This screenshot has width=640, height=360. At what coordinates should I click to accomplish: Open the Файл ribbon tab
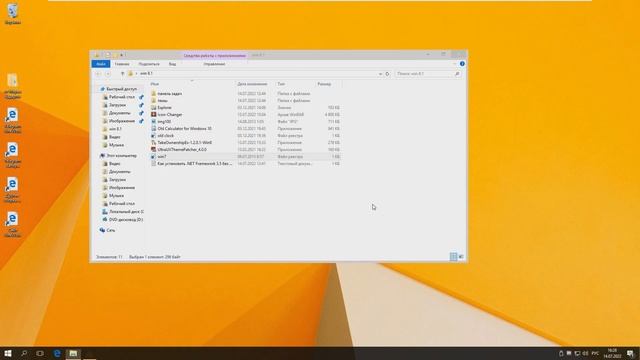click(101, 64)
